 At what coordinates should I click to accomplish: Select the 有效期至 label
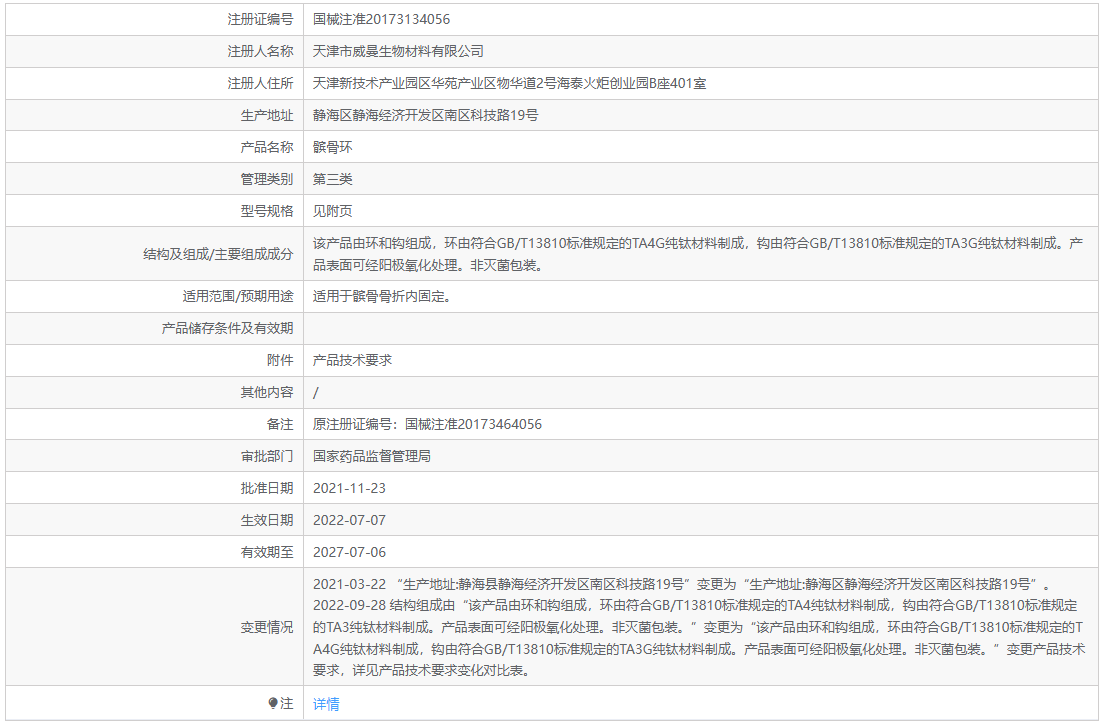tap(266, 552)
